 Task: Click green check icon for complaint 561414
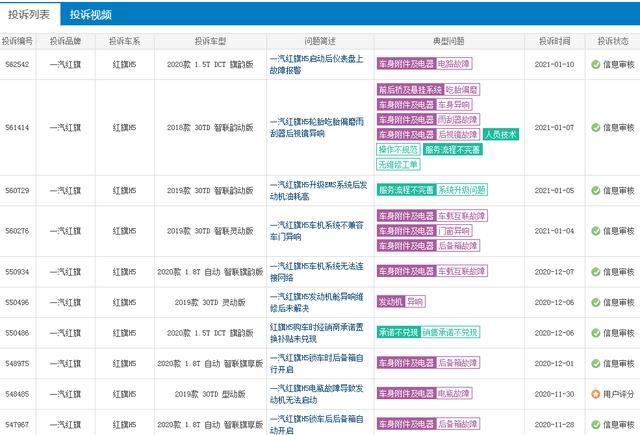point(596,128)
